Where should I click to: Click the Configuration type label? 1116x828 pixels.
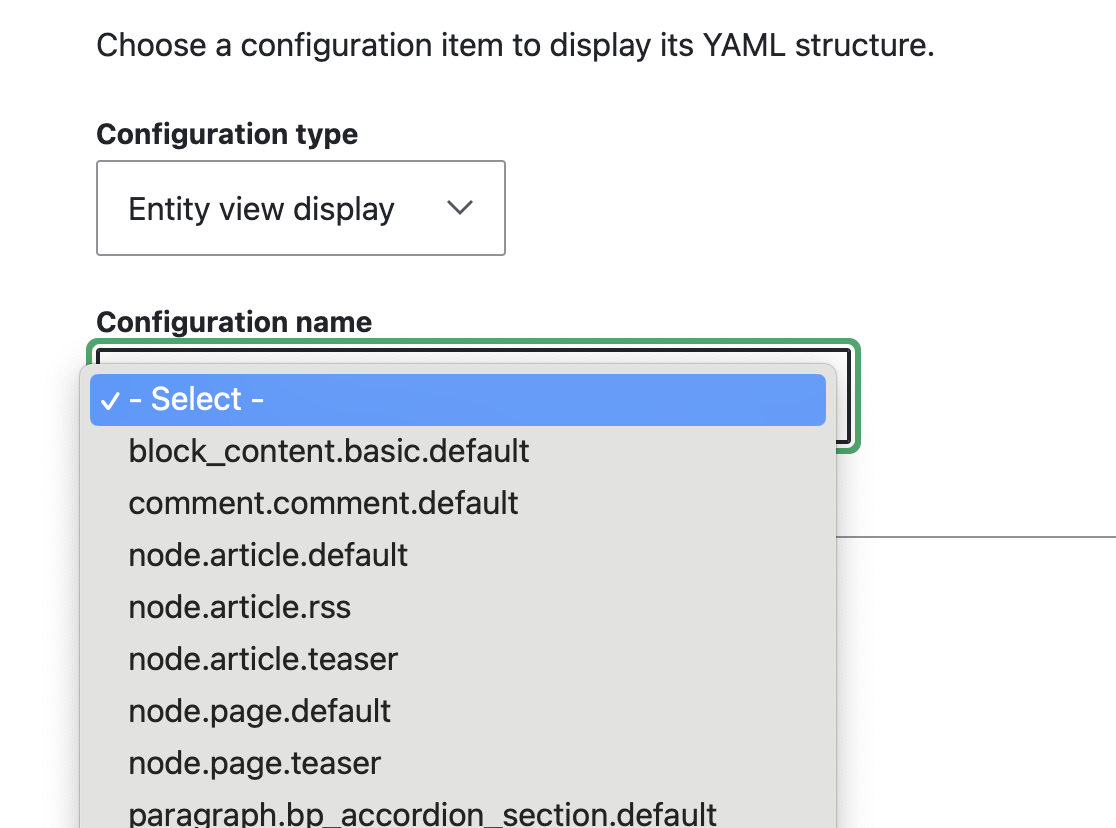(x=227, y=134)
